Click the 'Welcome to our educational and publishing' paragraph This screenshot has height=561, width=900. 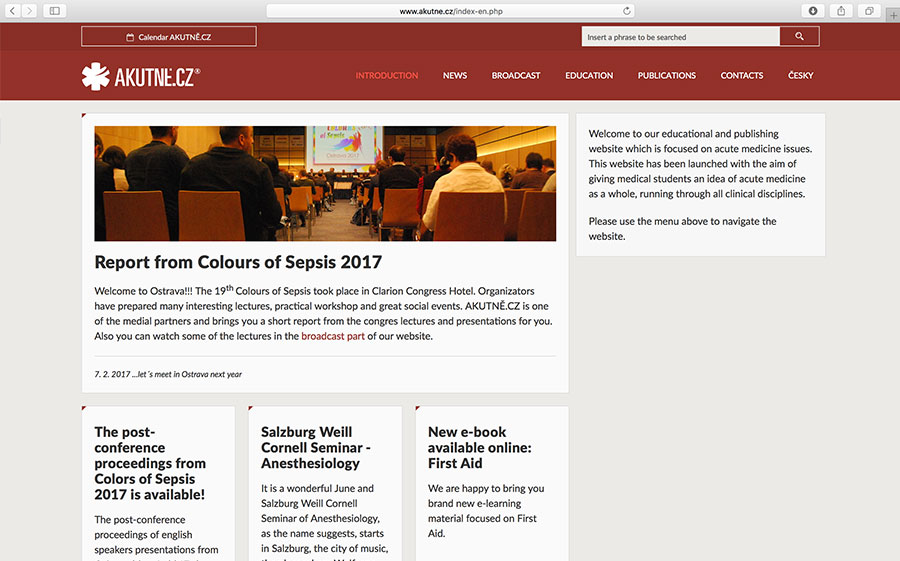tap(700, 164)
